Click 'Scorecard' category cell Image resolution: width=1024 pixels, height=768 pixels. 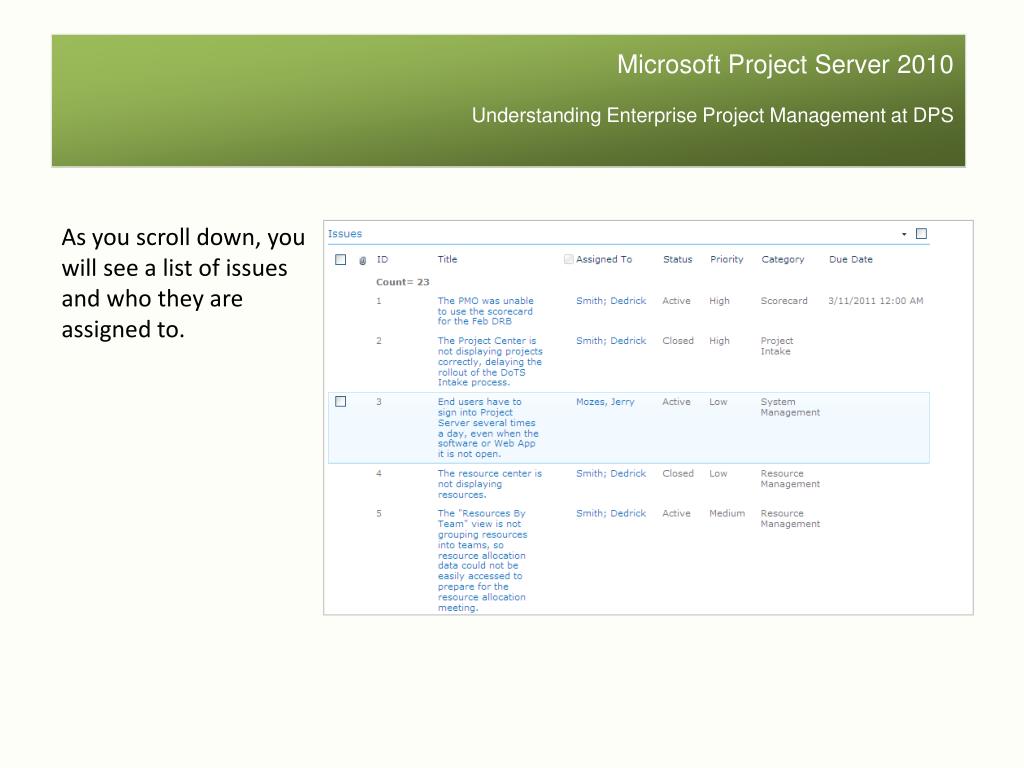click(x=784, y=301)
